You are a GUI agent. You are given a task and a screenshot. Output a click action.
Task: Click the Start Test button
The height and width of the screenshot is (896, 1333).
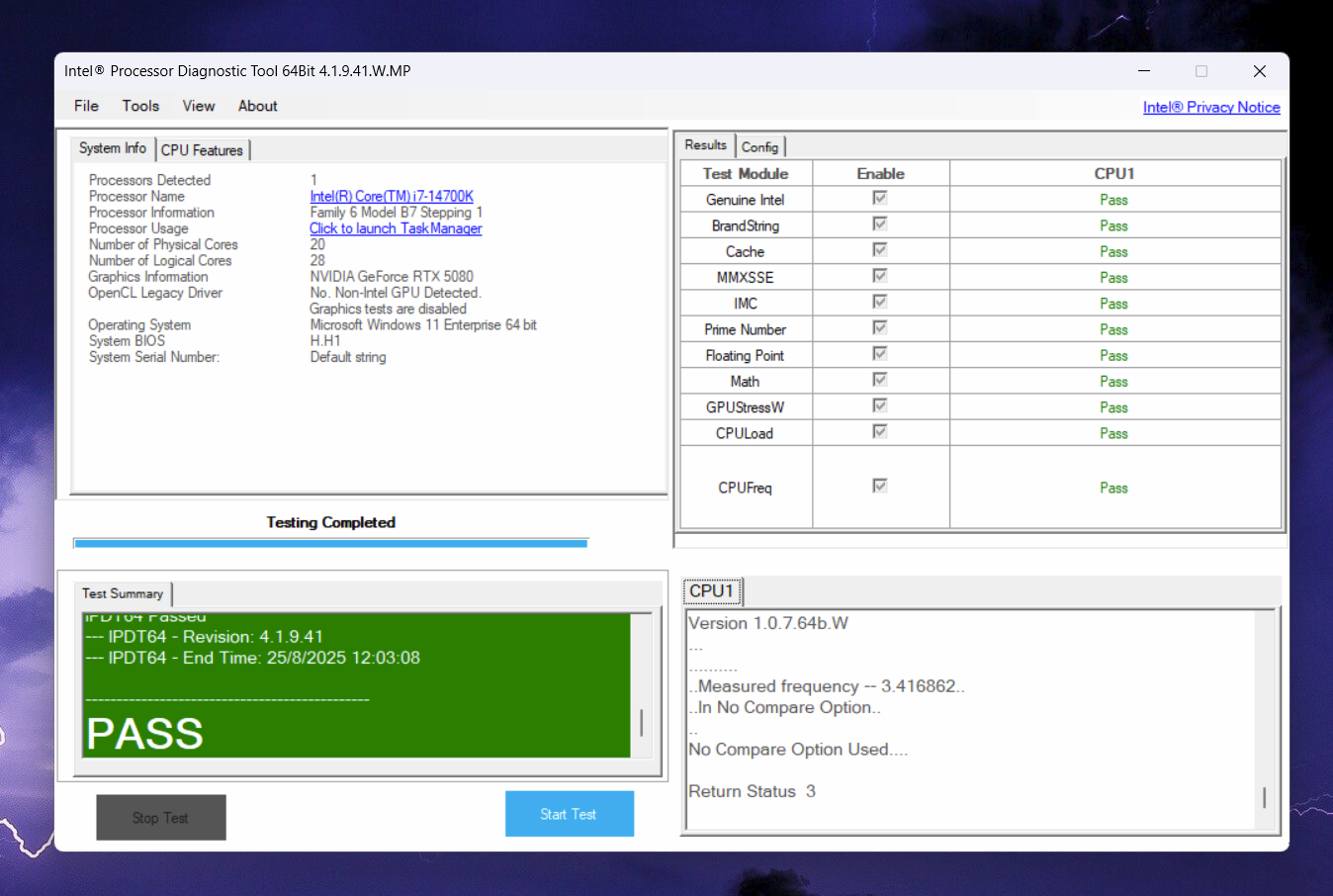[570, 814]
